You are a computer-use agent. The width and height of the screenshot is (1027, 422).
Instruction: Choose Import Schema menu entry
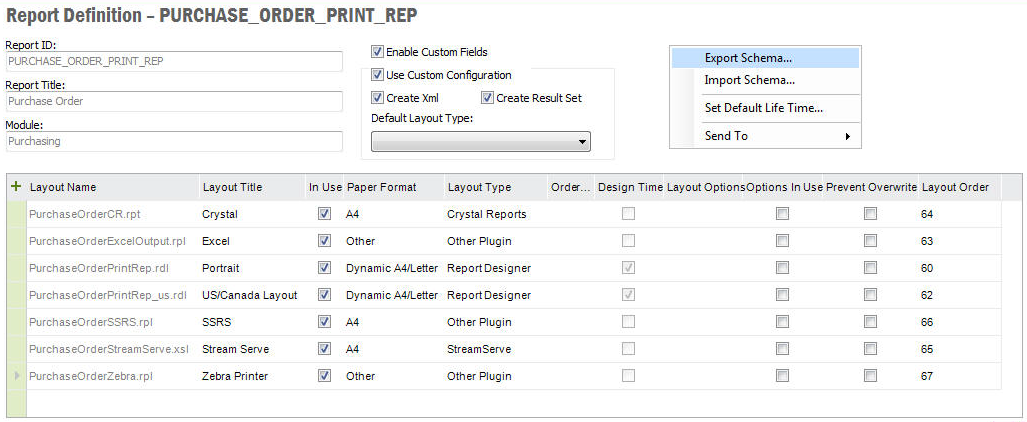[x=749, y=80]
